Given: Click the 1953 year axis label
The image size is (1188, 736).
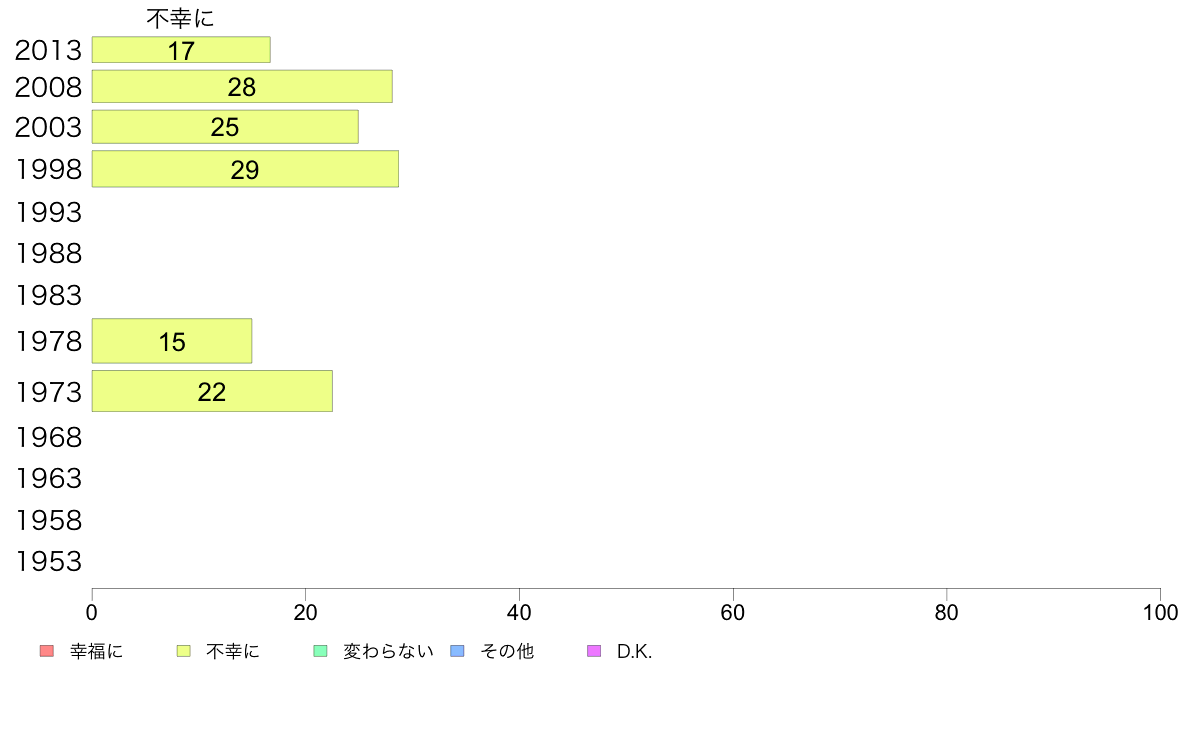Looking at the screenshot, I should [x=48, y=562].
